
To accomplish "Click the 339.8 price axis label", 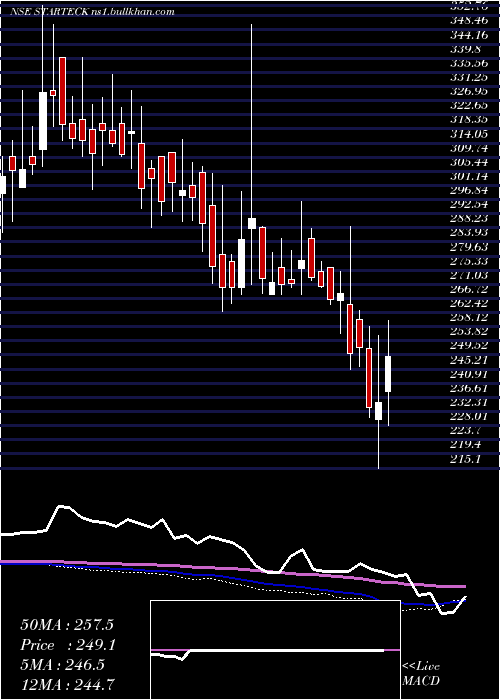I will (465, 49).
